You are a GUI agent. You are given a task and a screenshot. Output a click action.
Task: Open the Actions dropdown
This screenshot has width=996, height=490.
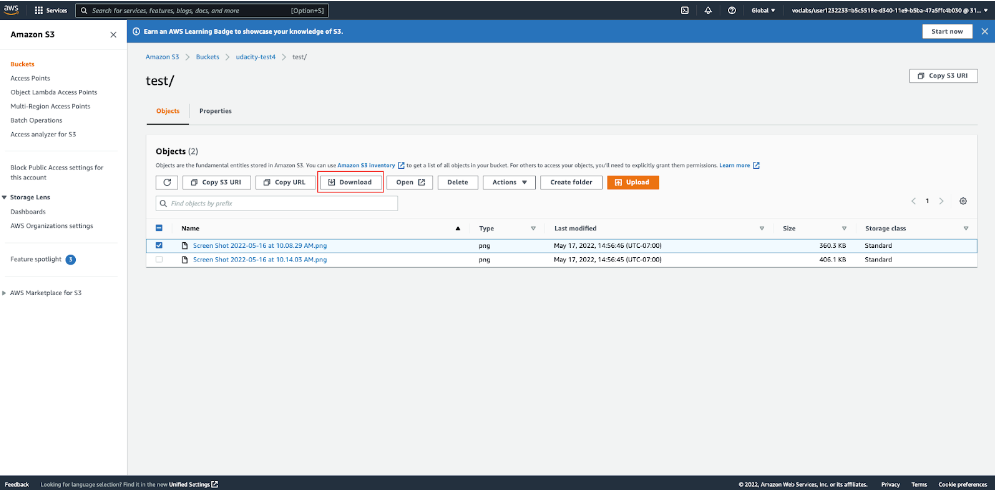click(509, 182)
